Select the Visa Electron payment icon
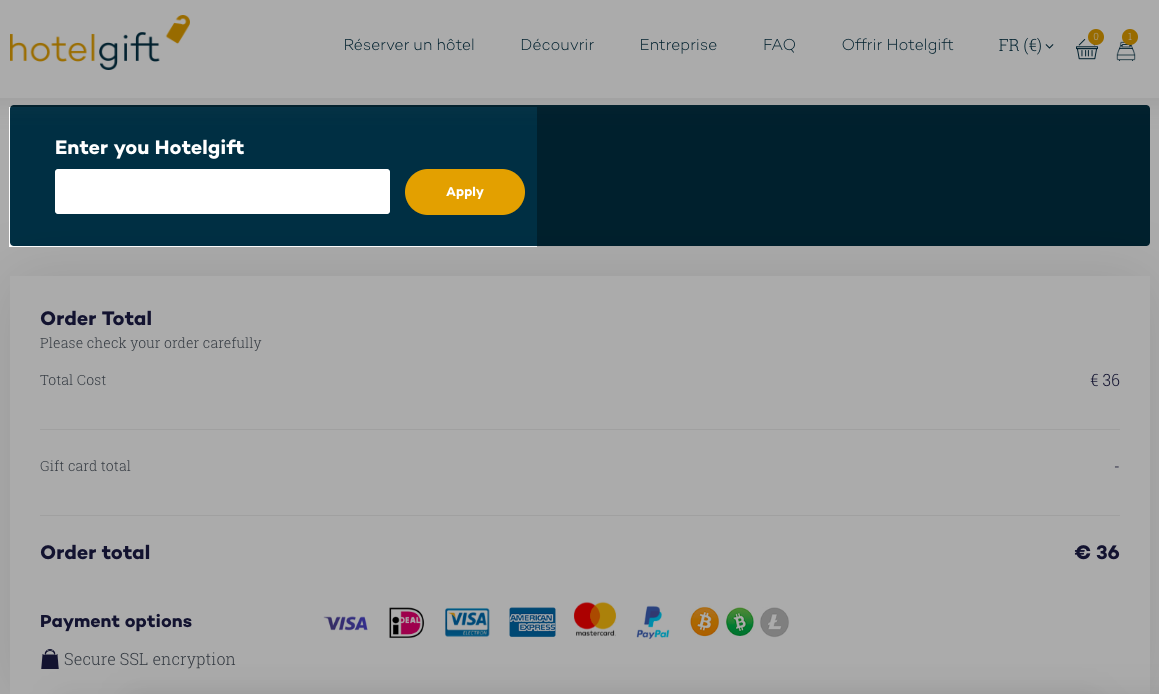Viewport: 1159px width, 694px height. coord(467,622)
